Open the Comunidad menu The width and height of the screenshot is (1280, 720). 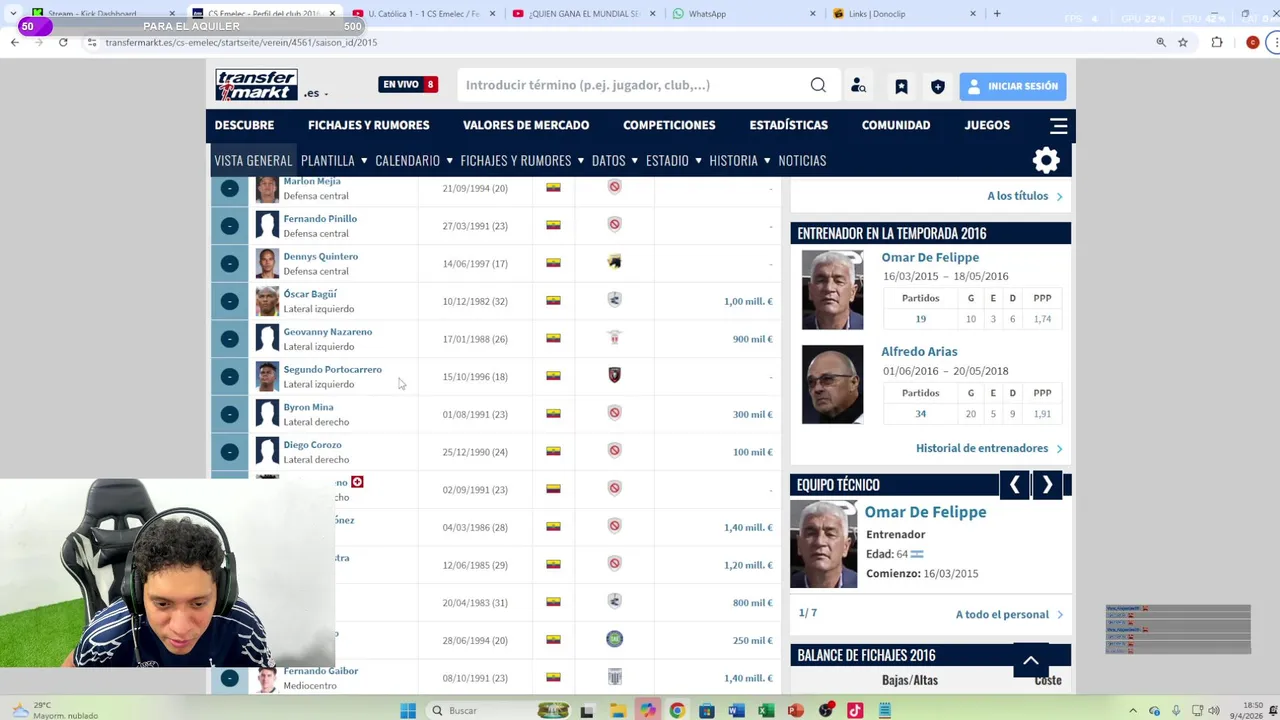[x=896, y=125]
